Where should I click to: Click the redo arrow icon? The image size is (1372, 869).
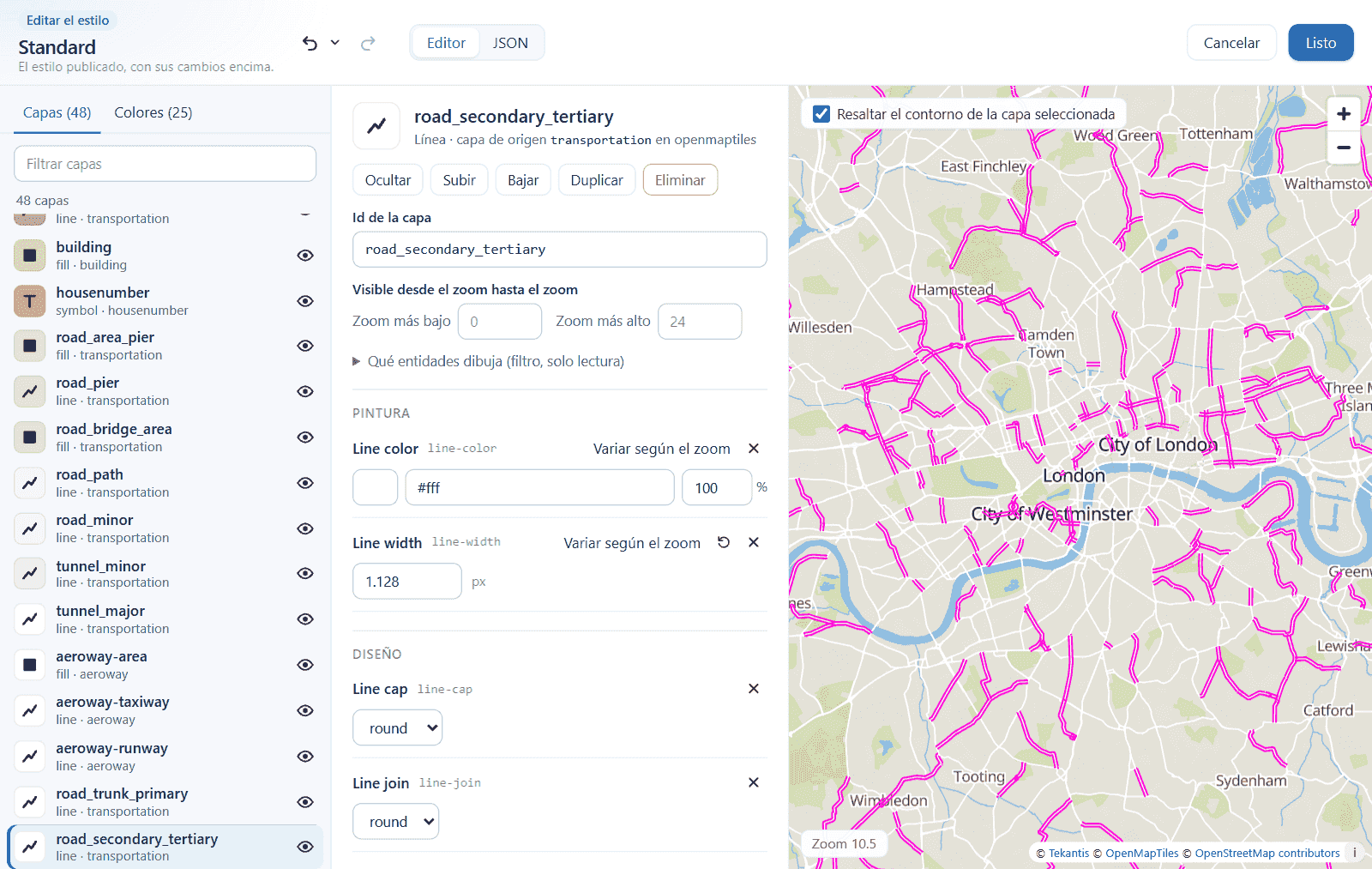pos(368,43)
